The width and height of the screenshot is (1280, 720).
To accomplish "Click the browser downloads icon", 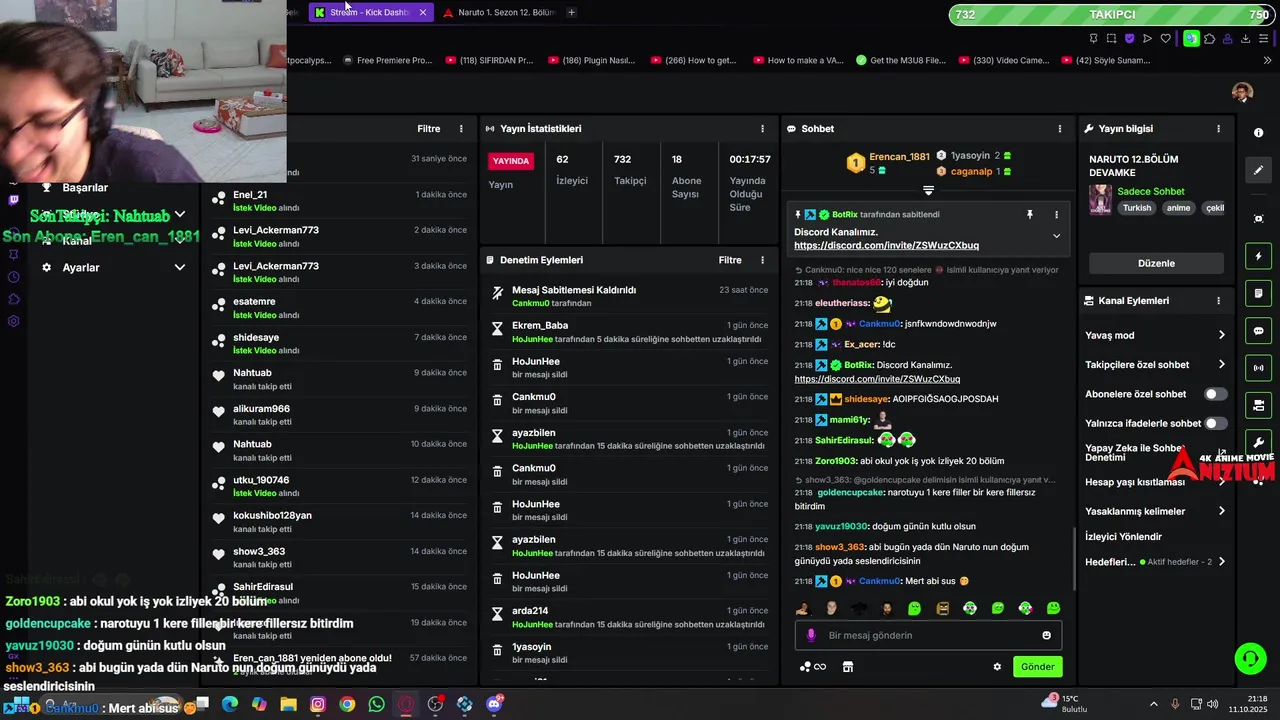I will pyautogui.click(x=1245, y=39).
